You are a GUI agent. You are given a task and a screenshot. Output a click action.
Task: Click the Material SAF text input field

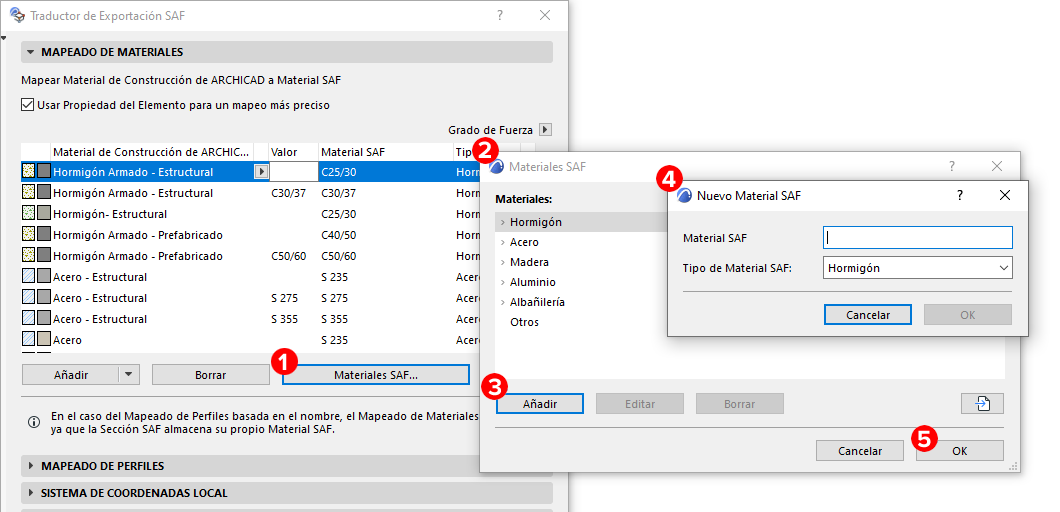pos(917,237)
